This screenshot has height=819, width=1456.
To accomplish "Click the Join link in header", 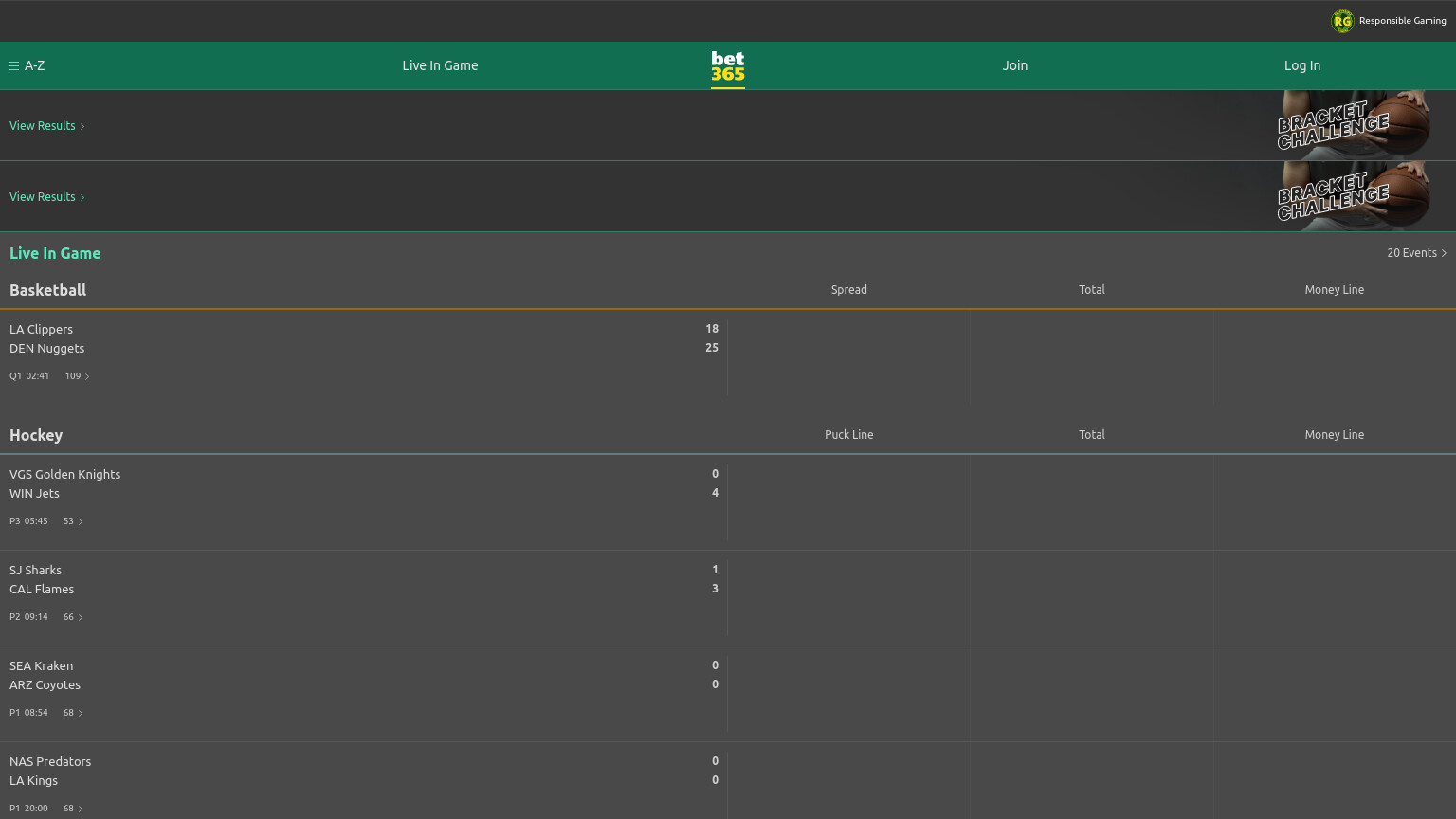I will (x=1015, y=65).
